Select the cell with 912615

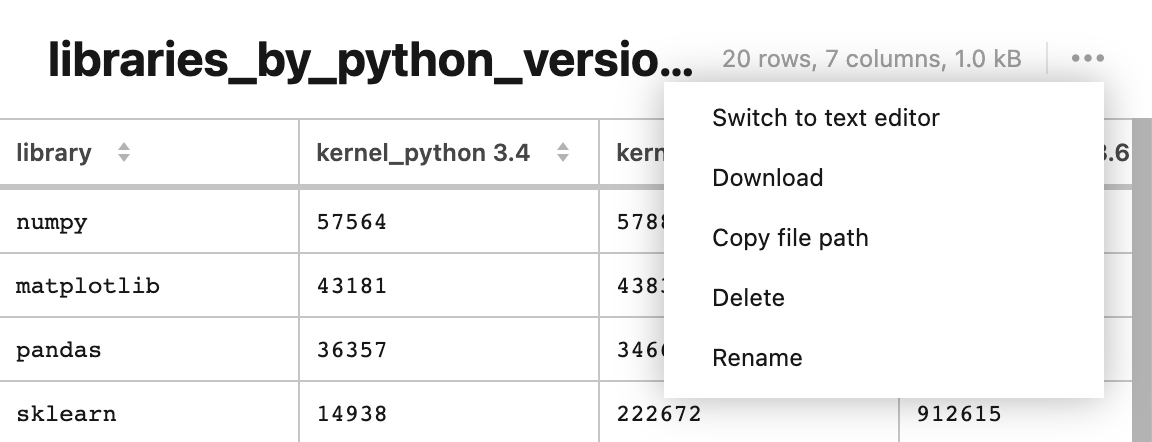958,414
